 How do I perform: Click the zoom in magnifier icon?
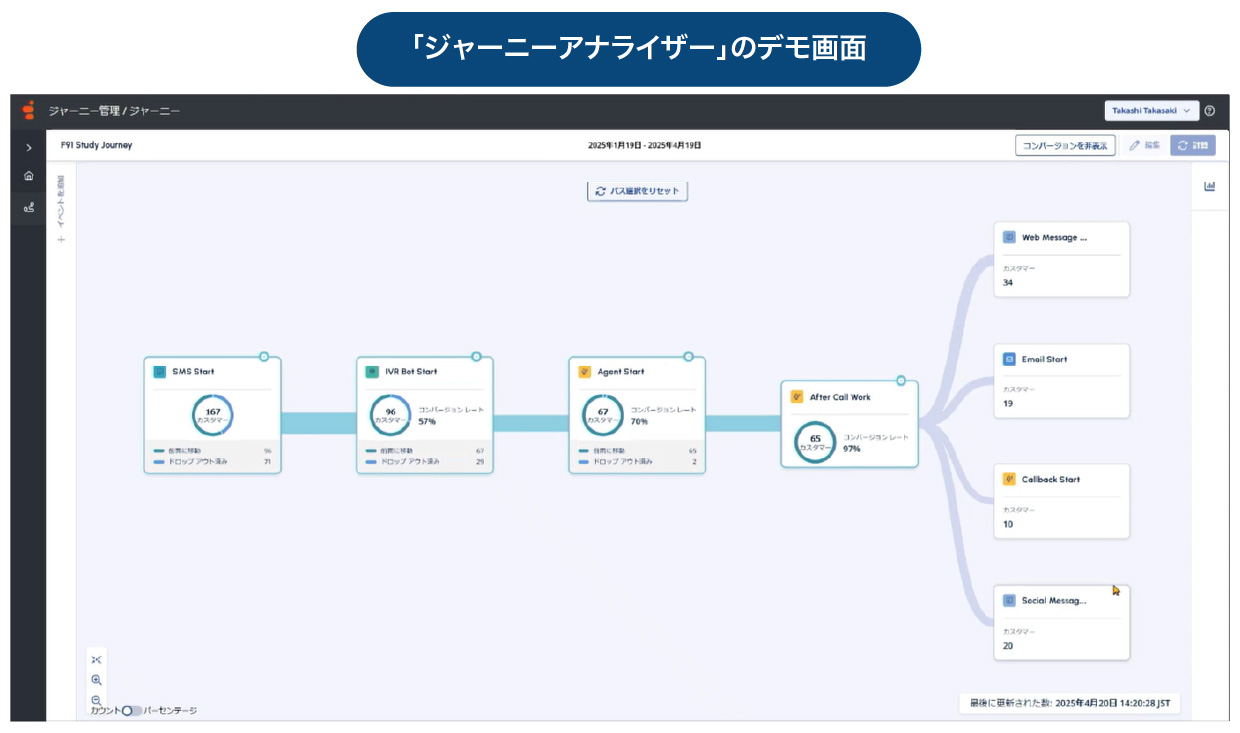[x=97, y=680]
